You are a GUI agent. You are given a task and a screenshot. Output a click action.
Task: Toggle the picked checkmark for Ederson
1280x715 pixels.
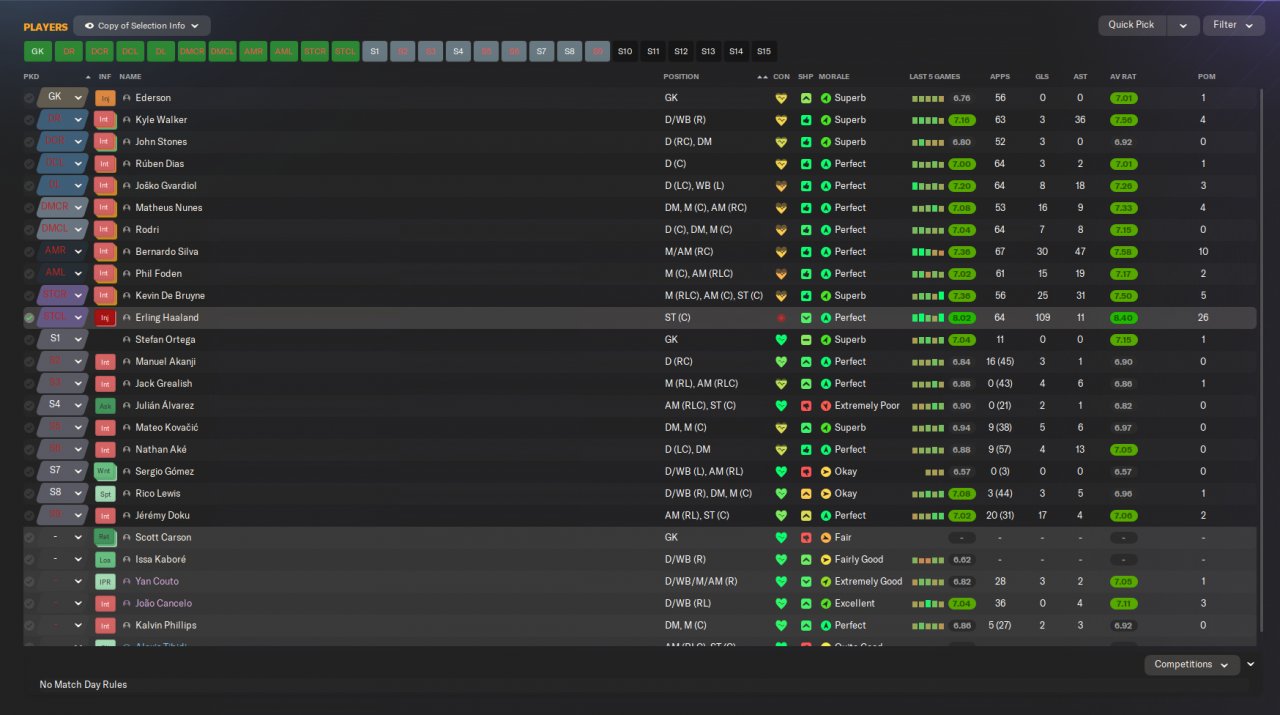(x=29, y=98)
